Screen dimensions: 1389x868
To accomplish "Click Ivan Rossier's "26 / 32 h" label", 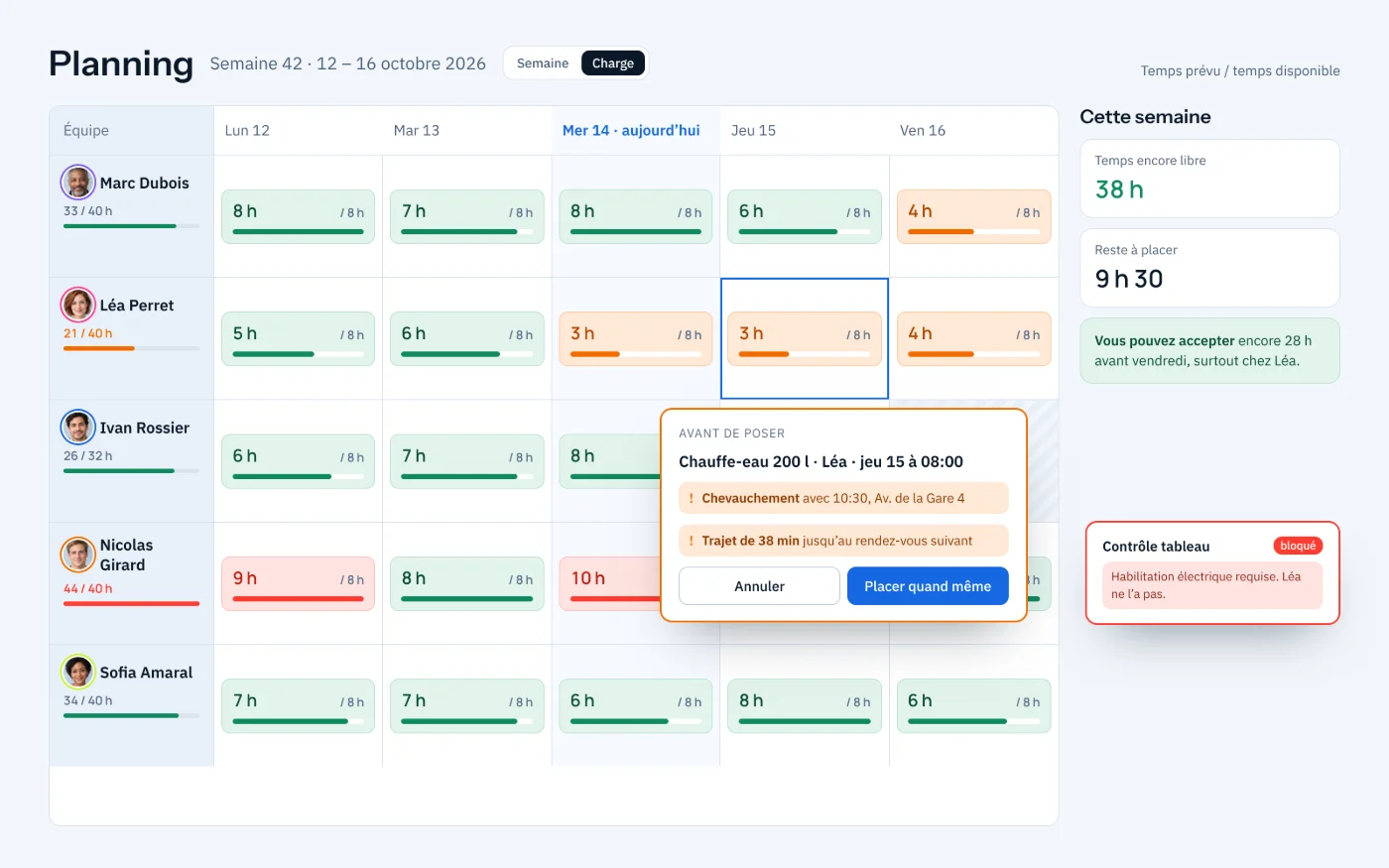I will (88, 456).
